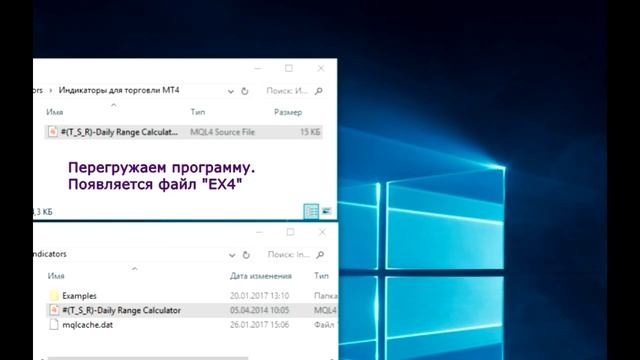Click the date 26.01.2017 15:06
Screen dimensions: 640x360
(x=259, y=325)
